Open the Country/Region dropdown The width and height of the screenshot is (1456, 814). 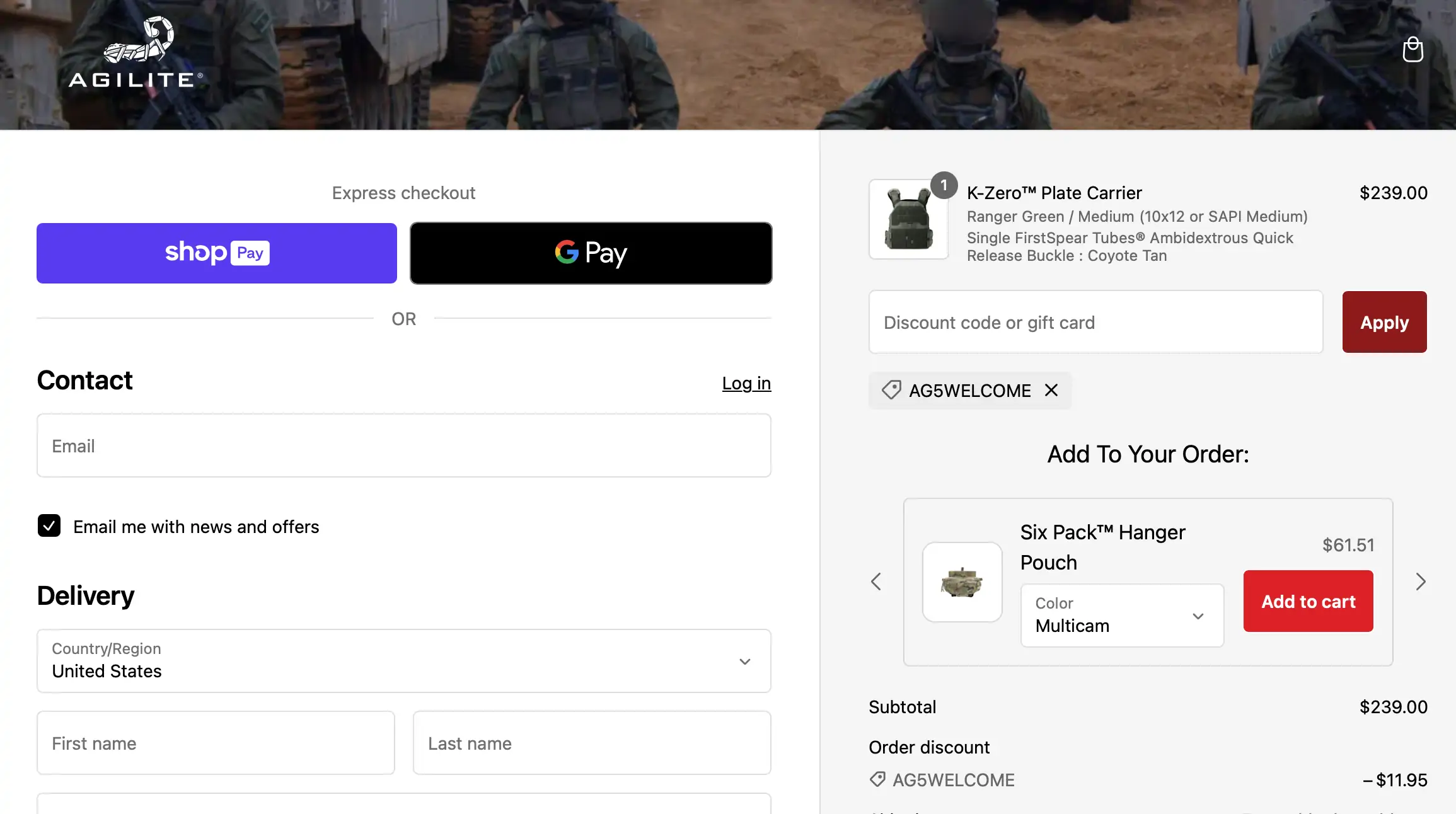403,661
